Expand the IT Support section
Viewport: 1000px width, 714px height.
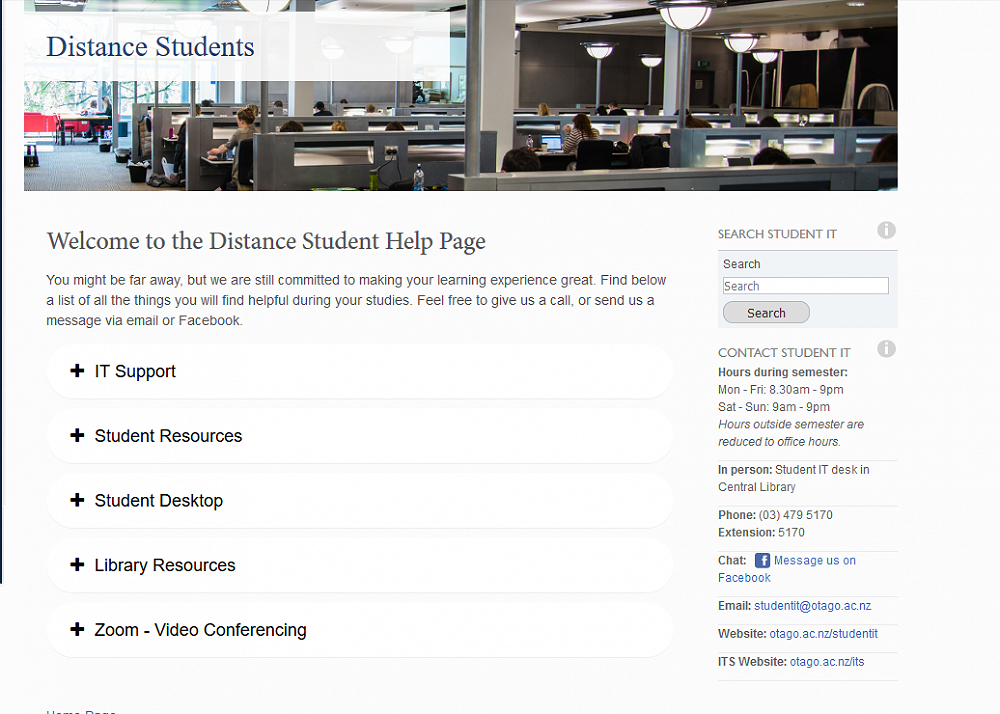click(x=135, y=372)
